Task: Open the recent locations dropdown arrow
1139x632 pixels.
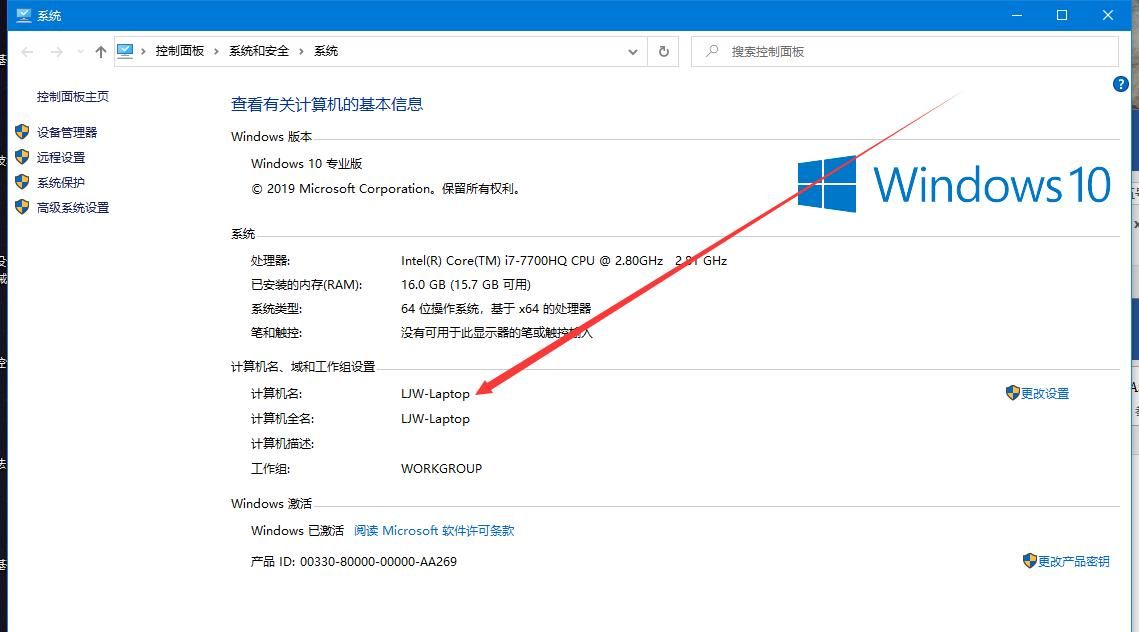Action: point(80,52)
